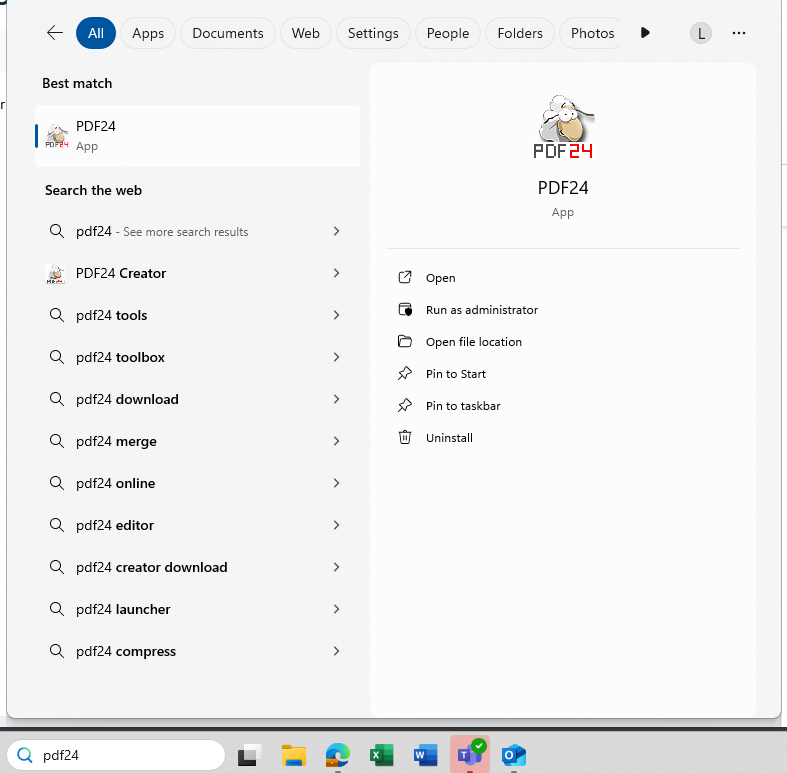The height and width of the screenshot is (773, 787).
Task: Select the 'pdf24 download' suggestion
Action: click(x=195, y=399)
